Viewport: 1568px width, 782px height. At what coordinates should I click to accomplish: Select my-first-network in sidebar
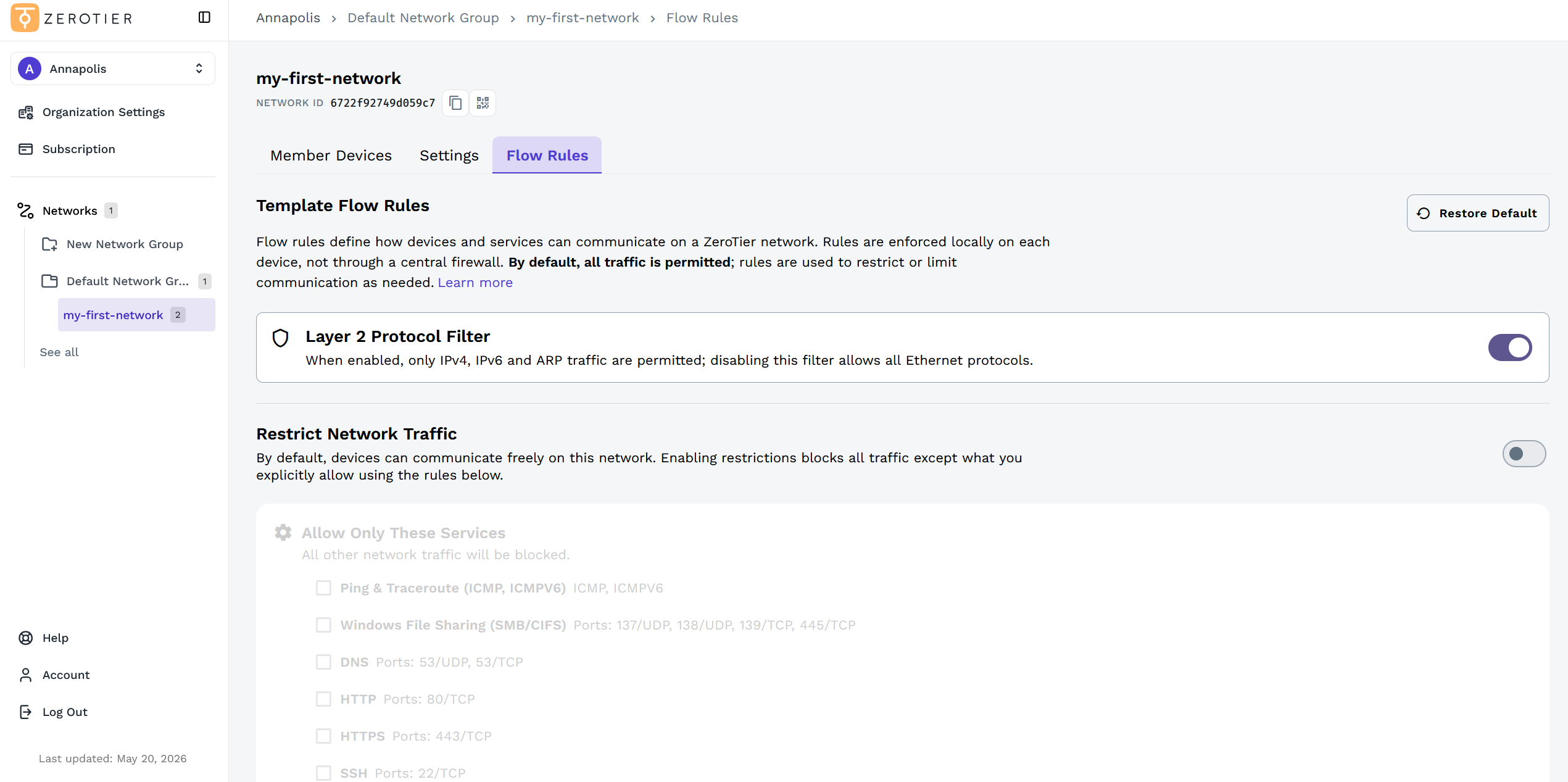(136, 315)
